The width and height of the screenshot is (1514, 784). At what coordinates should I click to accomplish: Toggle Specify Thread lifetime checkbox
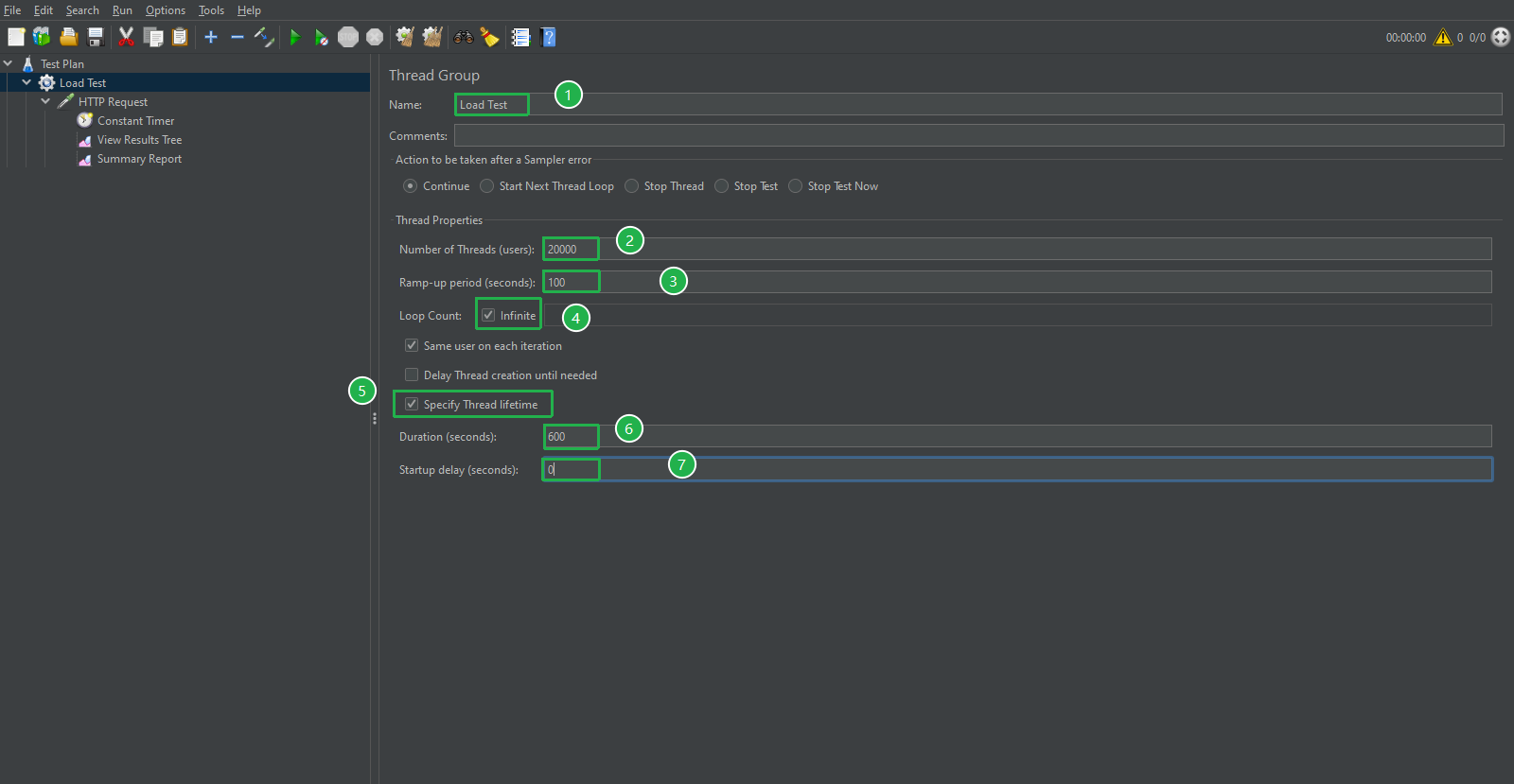point(412,404)
